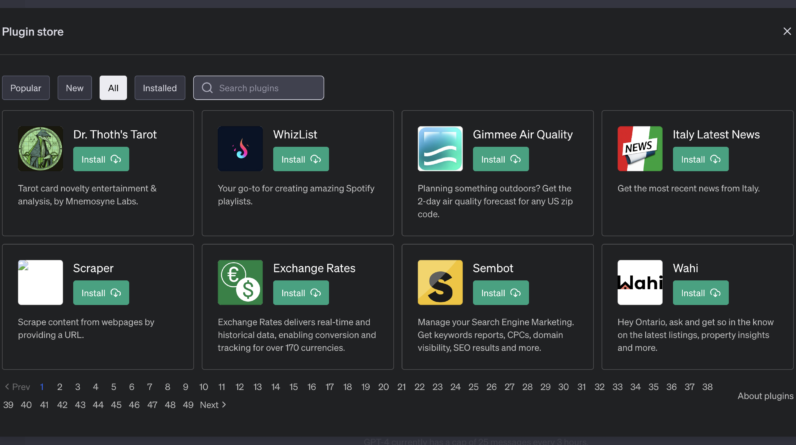Screen dimensions: 796x445
Task: Install the Exchange Rates plugin
Action: point(301,293)
